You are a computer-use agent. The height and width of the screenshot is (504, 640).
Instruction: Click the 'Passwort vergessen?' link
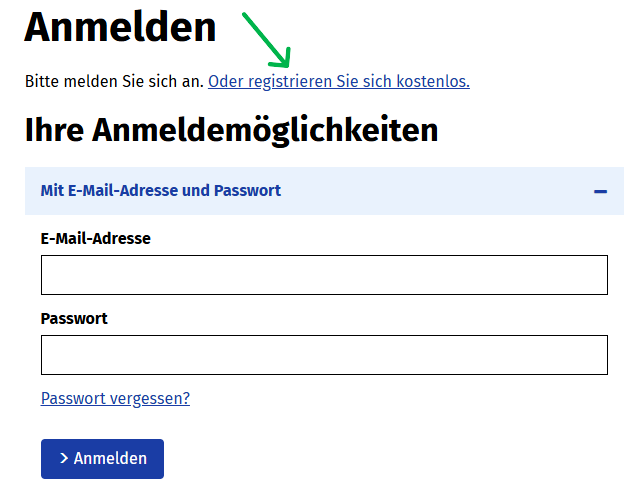(115, 398)
